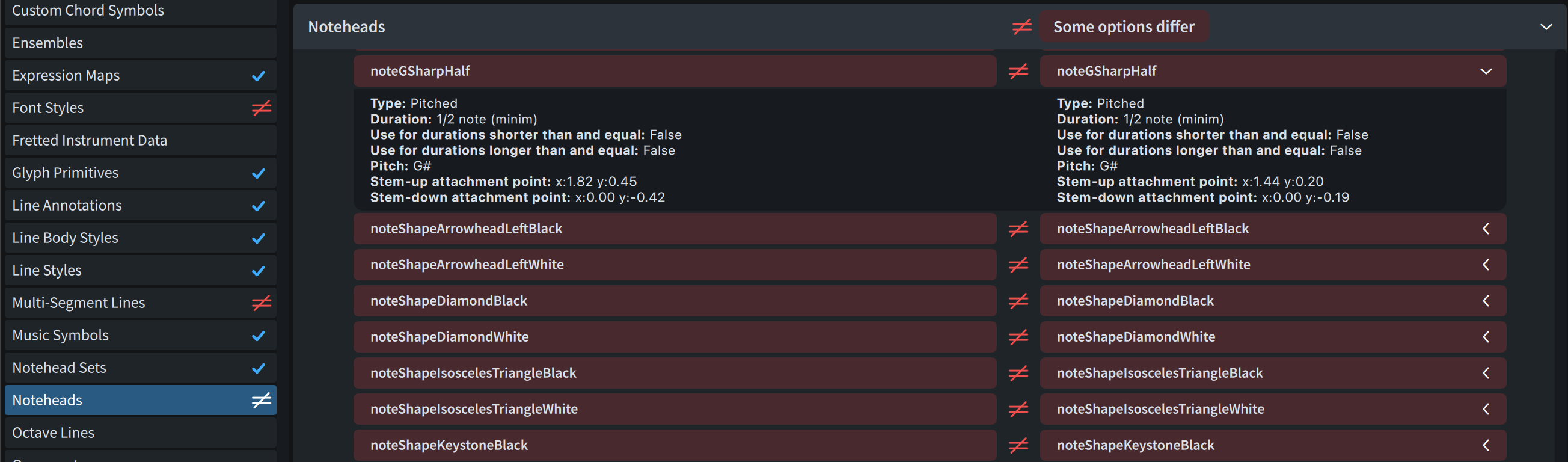Select the left noteShapeIsoscelesTriangleBlack entry
Screen dimensions: 1568x462
click(x=674, y=373)
